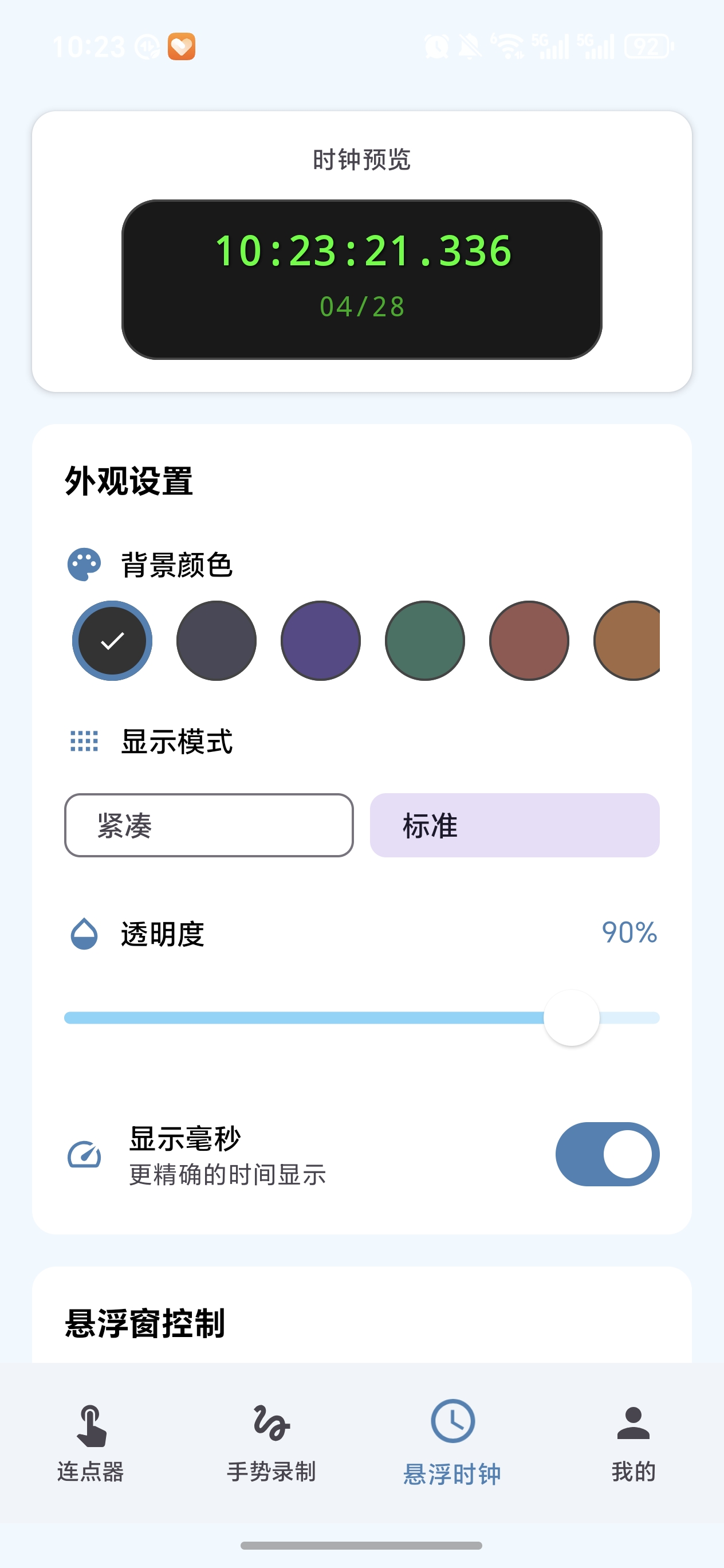The image size is (724, 1568).
Task: Pick the purple background color swatch
Action: click(321, 640)
